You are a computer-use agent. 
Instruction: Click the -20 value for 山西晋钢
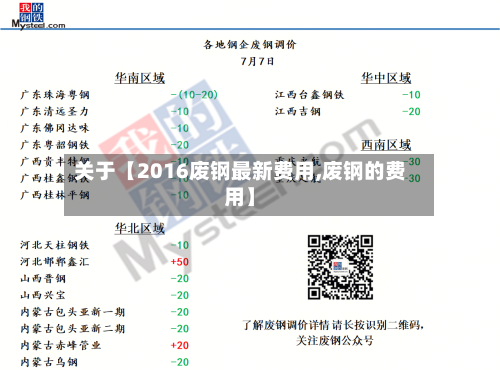180,279
